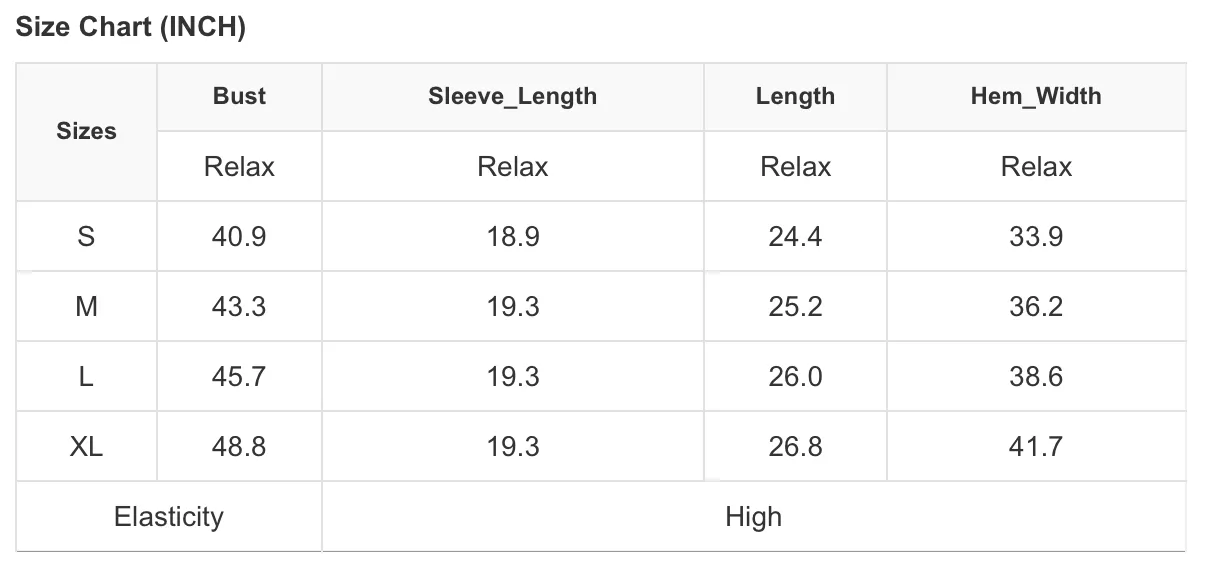1206x572 pixels.
Task: Click the 41.7 hem width value
Action: coord(1036,446)
